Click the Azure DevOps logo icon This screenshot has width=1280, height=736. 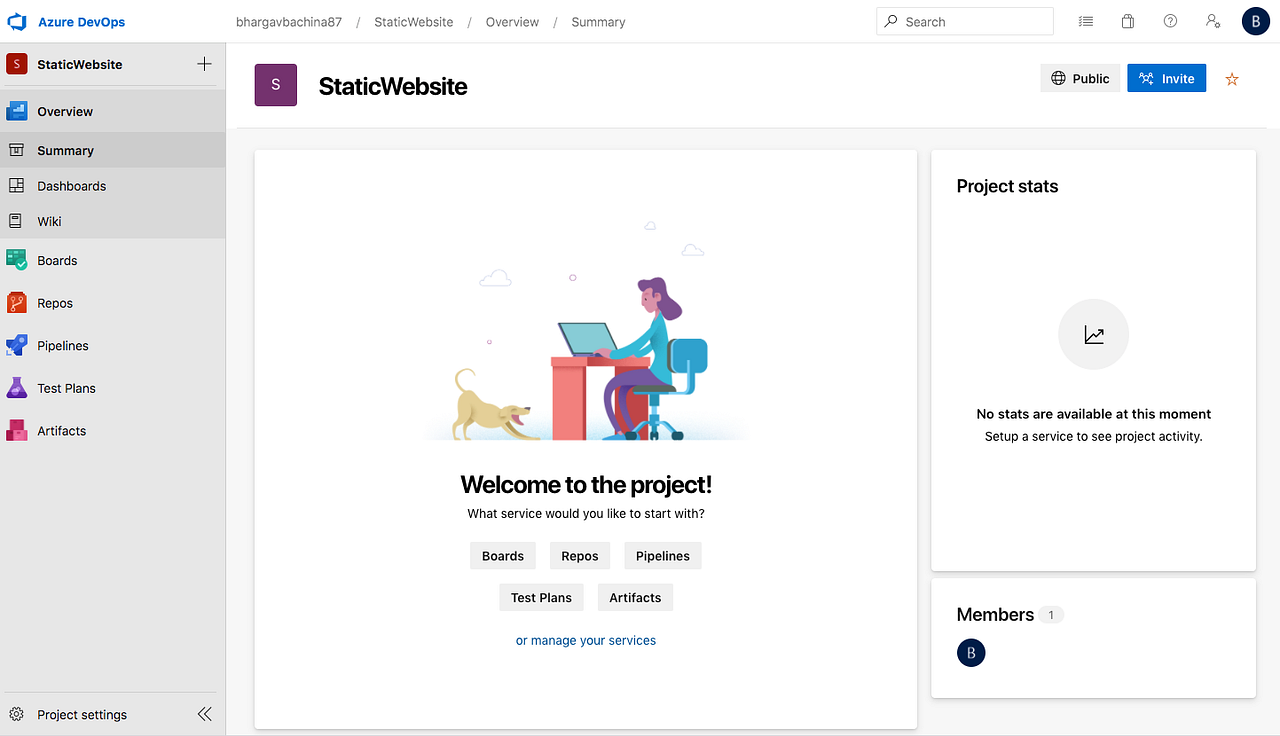coord(16,21)
